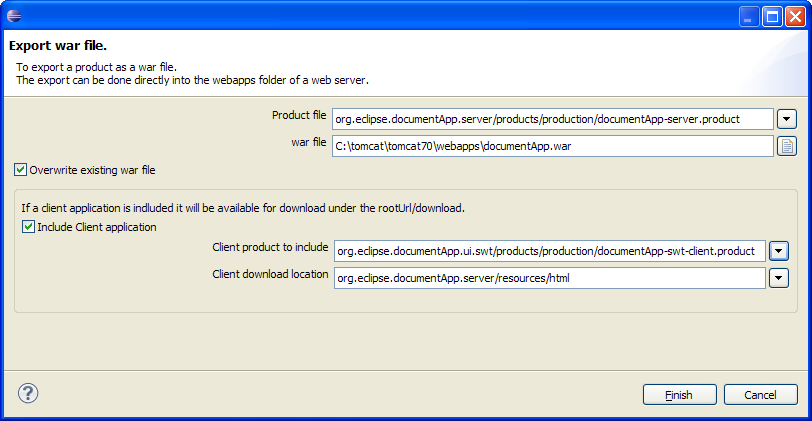The image size is (812, 421).
Task: Open the help question mark icon
Action: tap(28, 393)
